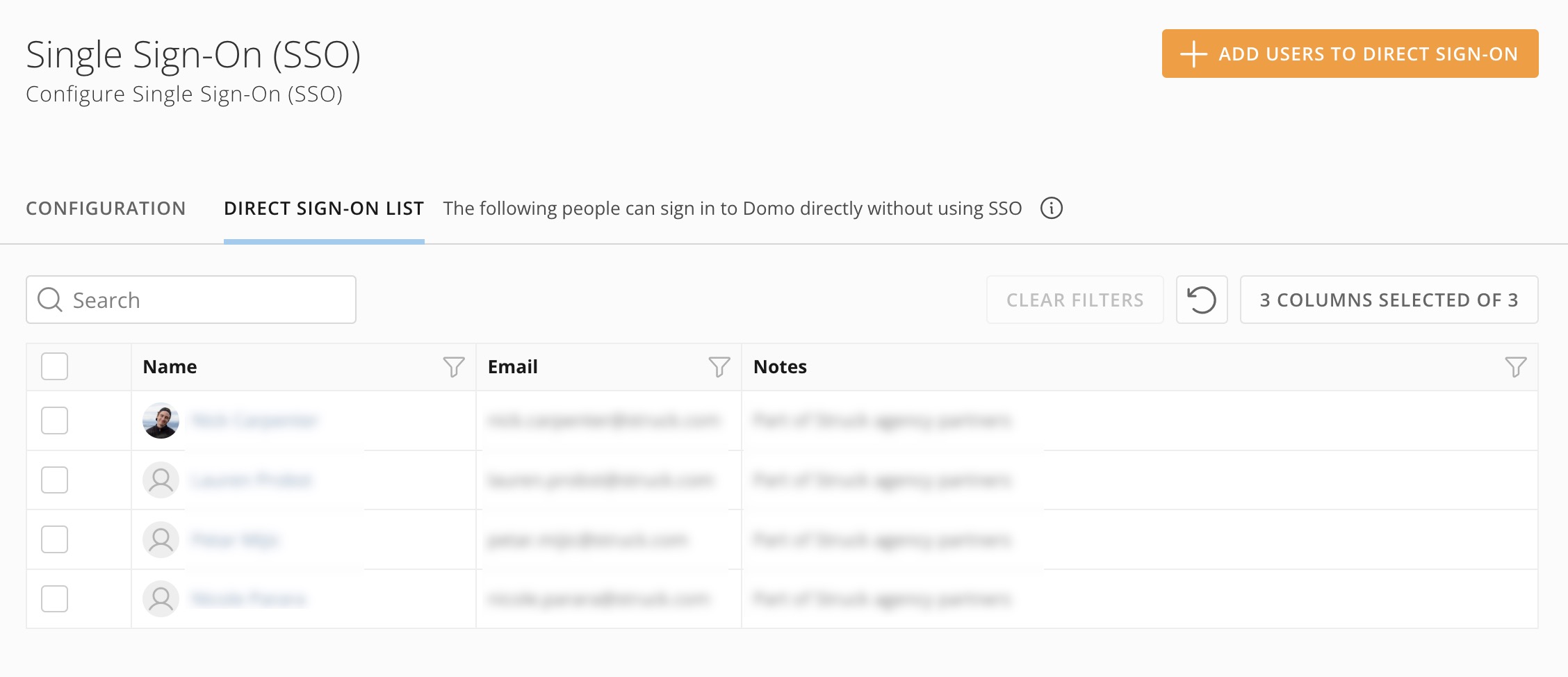Open the 3 Columns Selected dropdown
Image resolution: width=1568 pixels, height=677 pixels.
pyautogui.click(x=1389, y=300)
